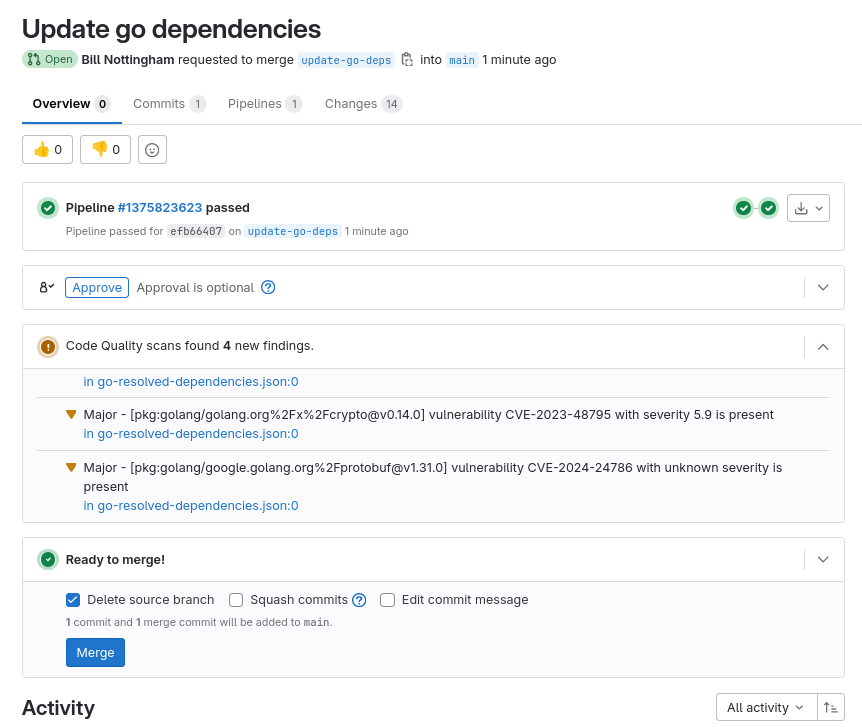Click the Merge button
The width and height of the screenshot is (862, 727).
tap(95, 652)
